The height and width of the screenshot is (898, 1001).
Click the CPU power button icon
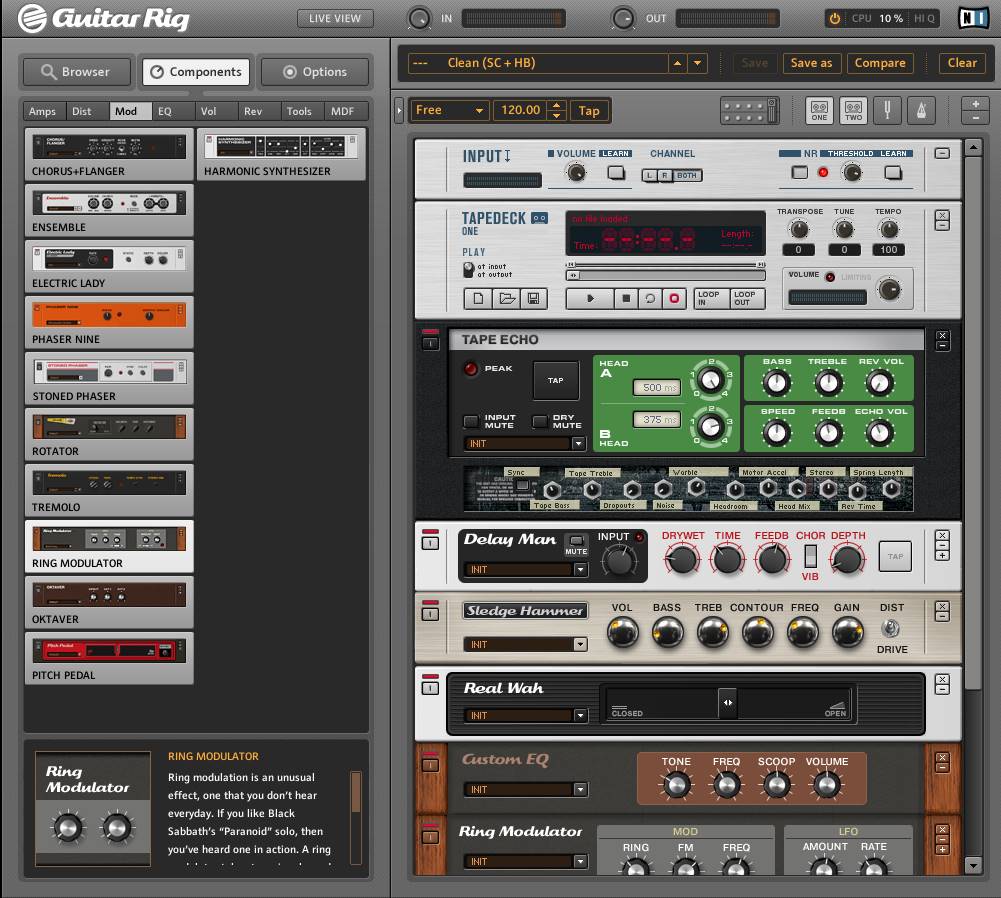[x=834, y=19]
